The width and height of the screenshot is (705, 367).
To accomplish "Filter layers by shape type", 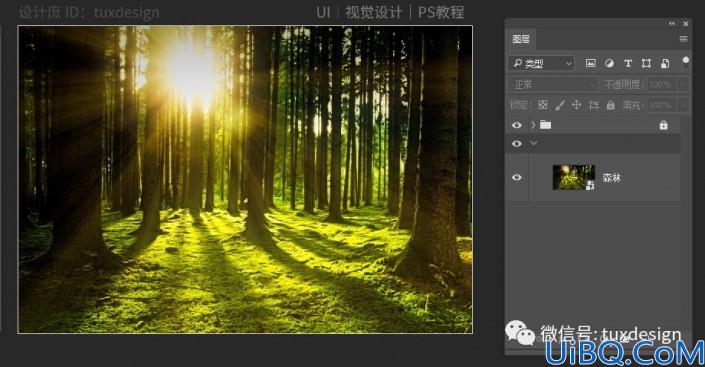I will coord(646,63).
